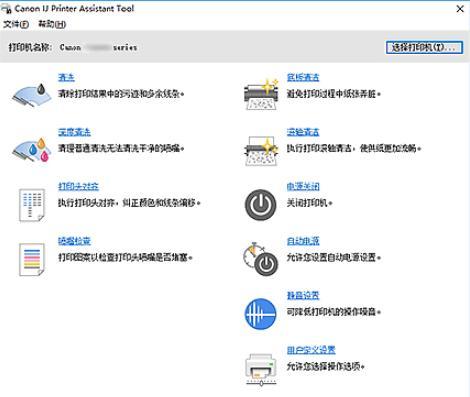This screenshot has width=470, height=397.
Task: Click the 选择打印机(T)... Select Printer button
Action: [x=424, y=47]
